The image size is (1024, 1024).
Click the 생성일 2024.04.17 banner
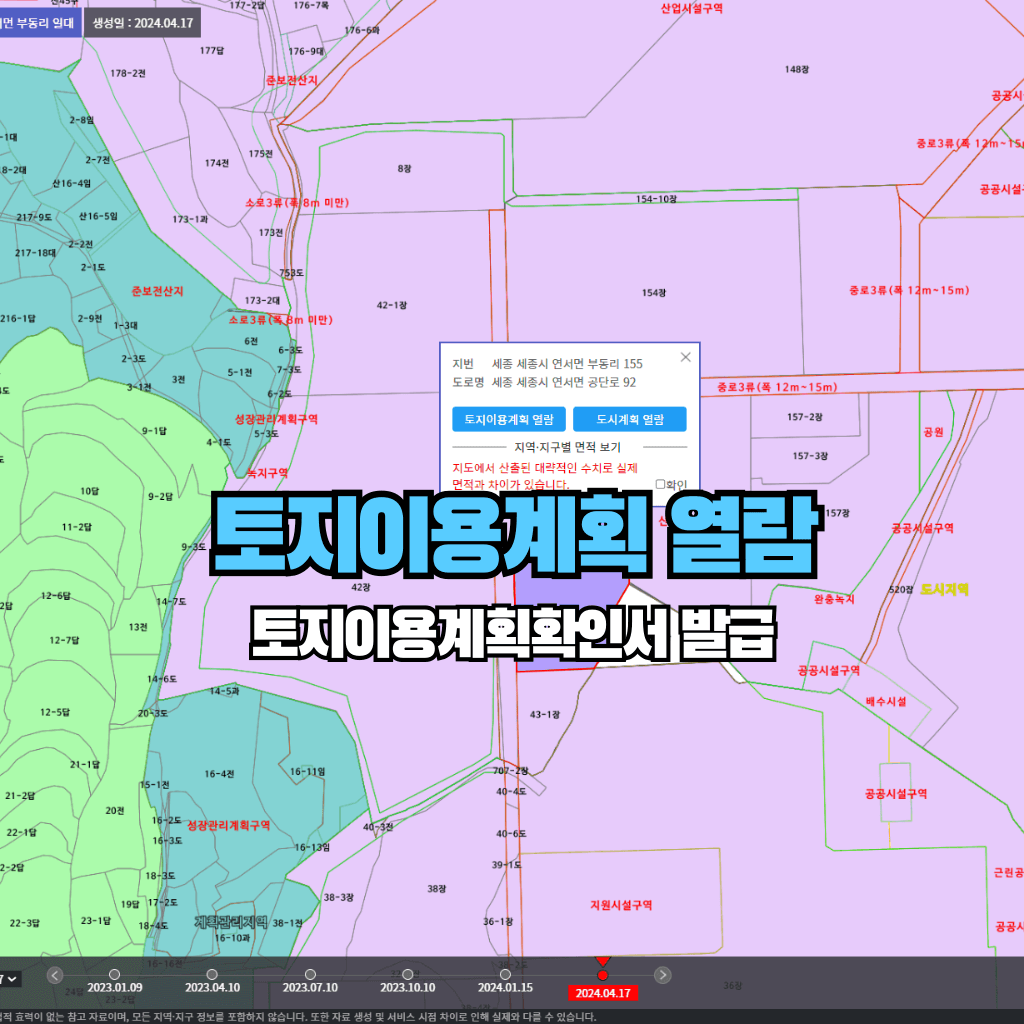(140, 24)
